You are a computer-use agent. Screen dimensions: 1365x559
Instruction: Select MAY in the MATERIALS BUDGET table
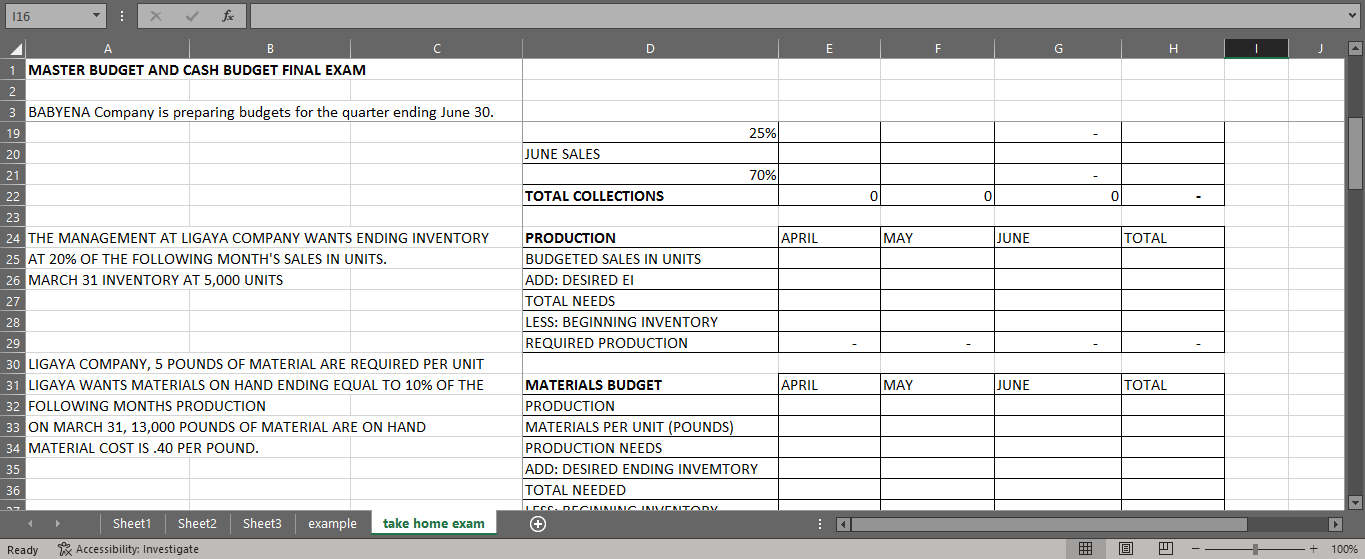click(937, 385)
